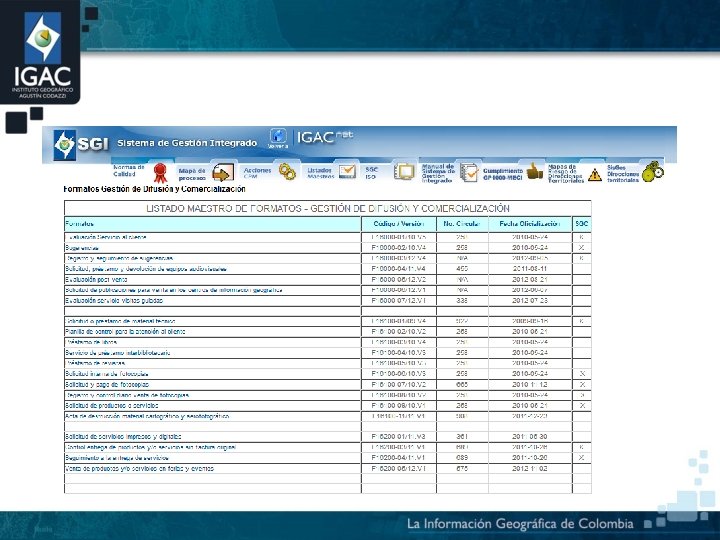Click circular number 361 for servicios impresos

pyautogui.click(x=462, y=436)
